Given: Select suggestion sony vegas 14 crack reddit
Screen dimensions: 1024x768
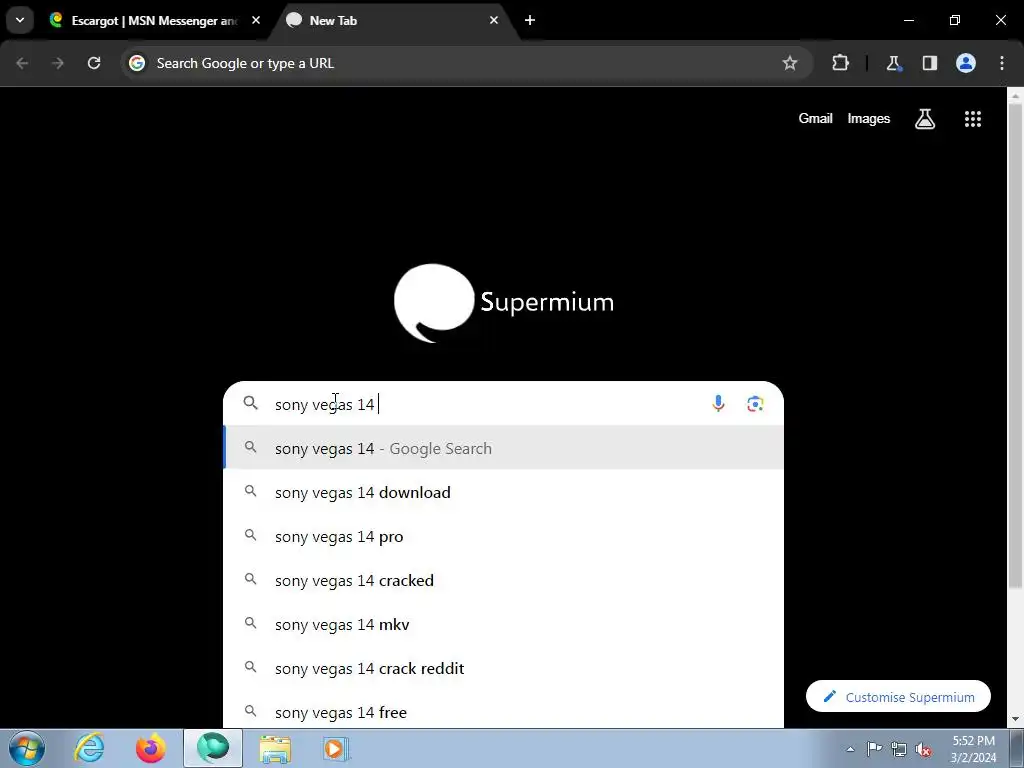Looking at the screenshot, I should (x=504, y=668).
